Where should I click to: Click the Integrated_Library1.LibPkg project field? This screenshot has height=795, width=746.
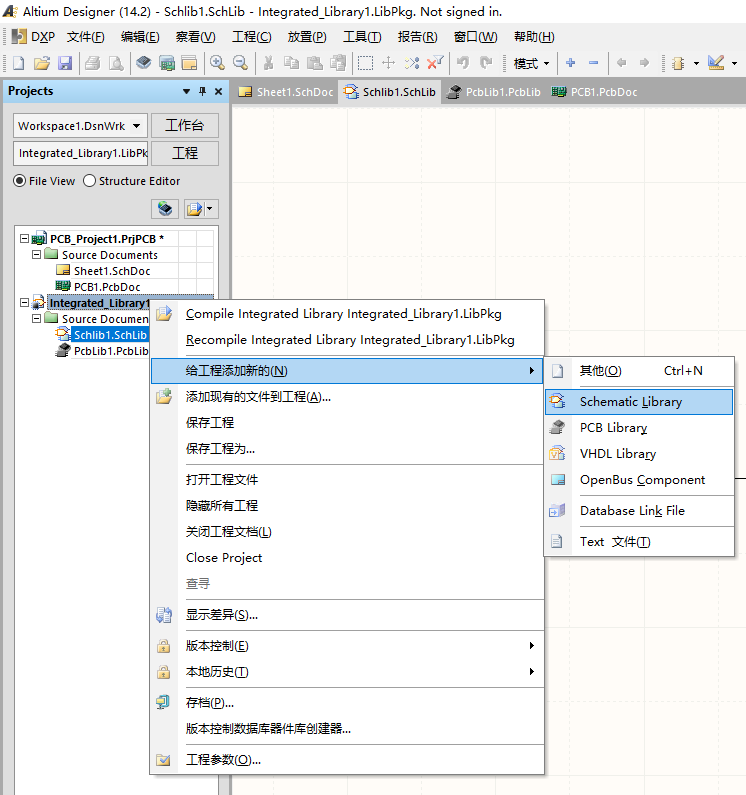pos(81,153)
